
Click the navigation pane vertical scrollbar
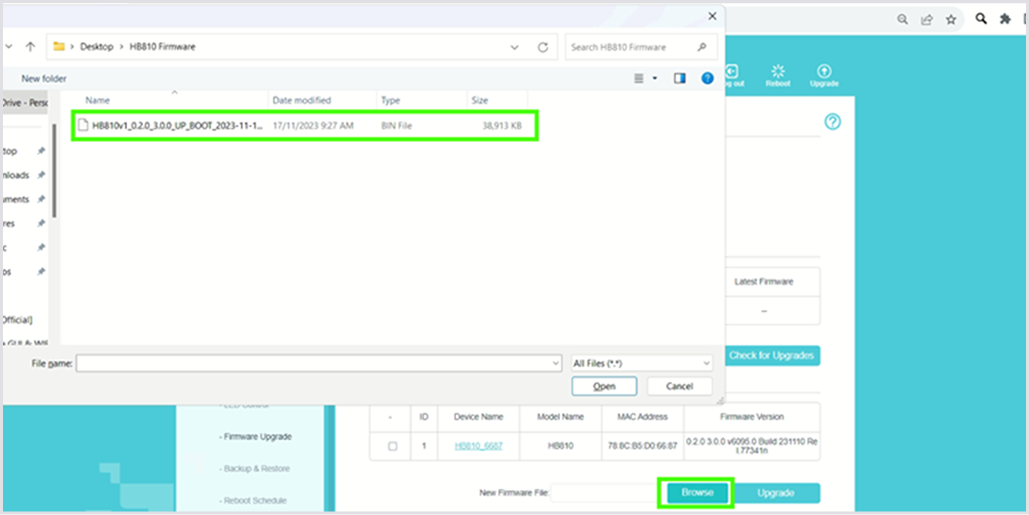[55, 171]
